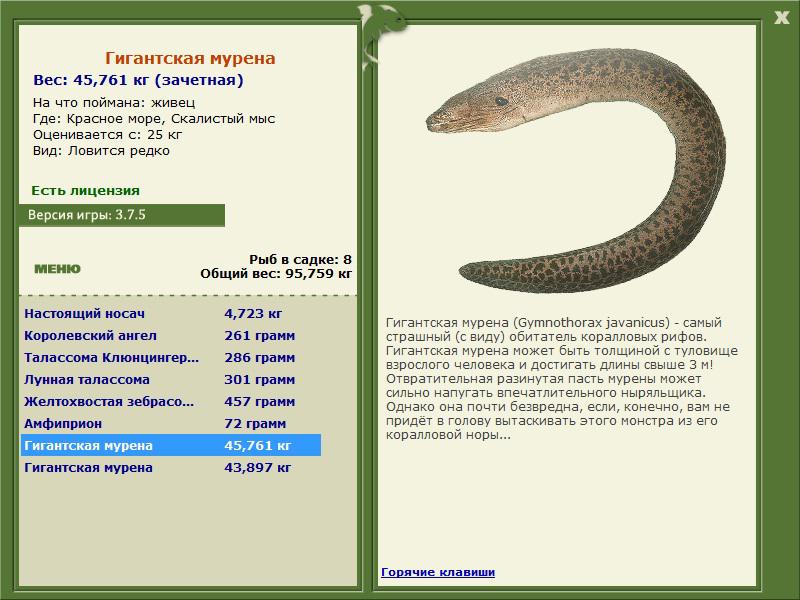The height and width of the screenshot is (600, 800).
Task: Open the МЕНЮ button
Action: (x=57, y=269)
